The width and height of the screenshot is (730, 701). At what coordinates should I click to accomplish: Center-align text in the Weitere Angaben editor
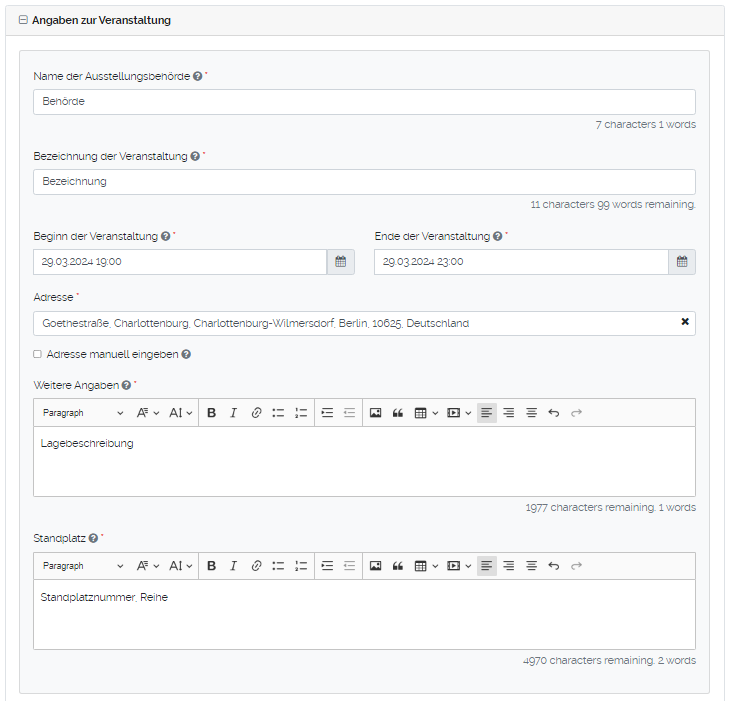531,413
